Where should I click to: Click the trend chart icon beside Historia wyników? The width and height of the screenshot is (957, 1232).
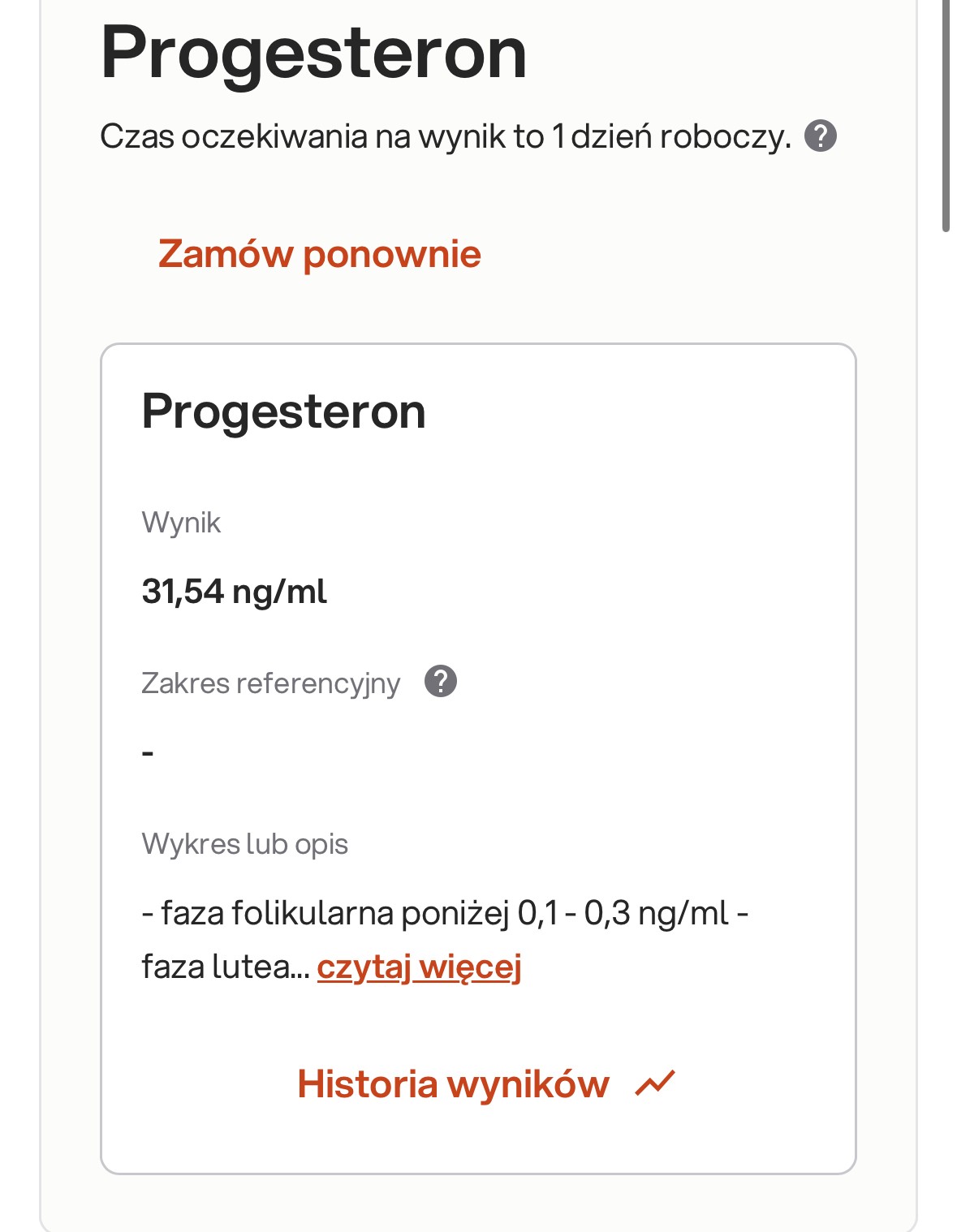point(655,1083)
